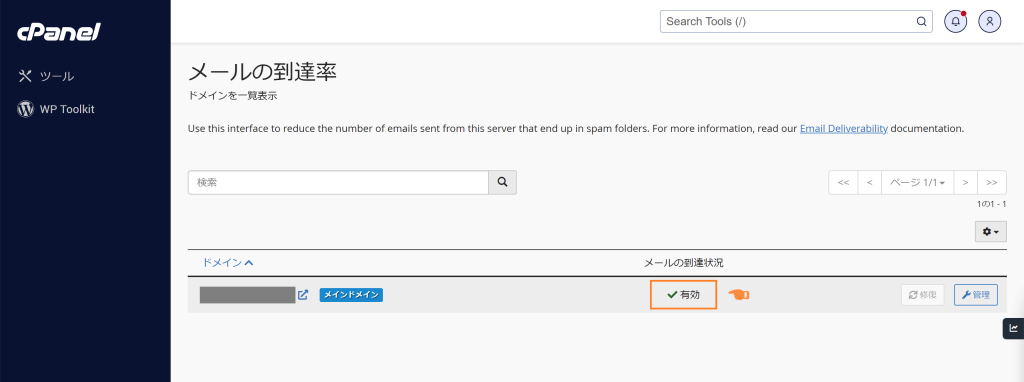Image resolution: width=1024 pixels, height=382 pixels.
Task: Click the magnifier icon in Search Tools
Action: pos(921,22)
